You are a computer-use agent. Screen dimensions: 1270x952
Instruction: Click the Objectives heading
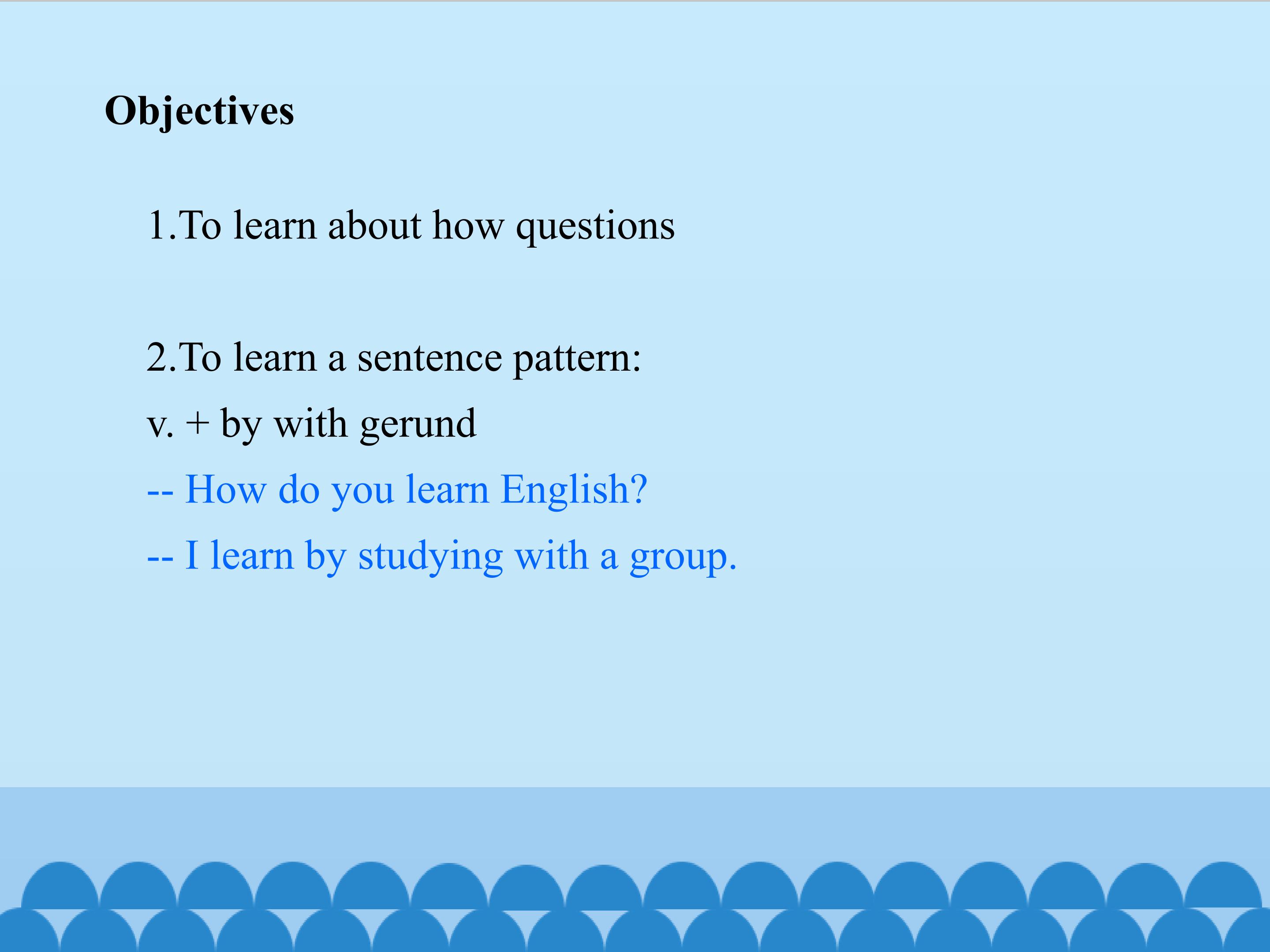199,112
